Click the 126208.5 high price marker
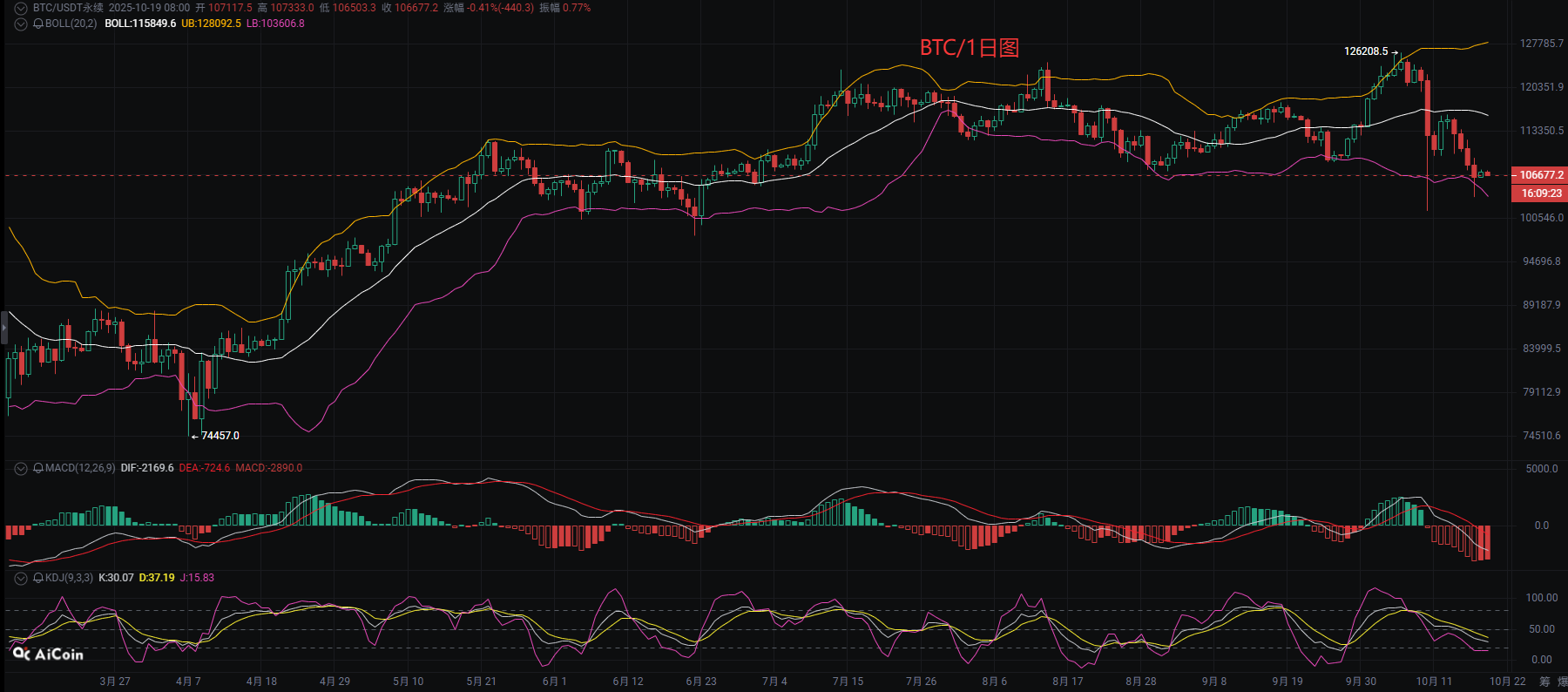 coord(1365,51)
